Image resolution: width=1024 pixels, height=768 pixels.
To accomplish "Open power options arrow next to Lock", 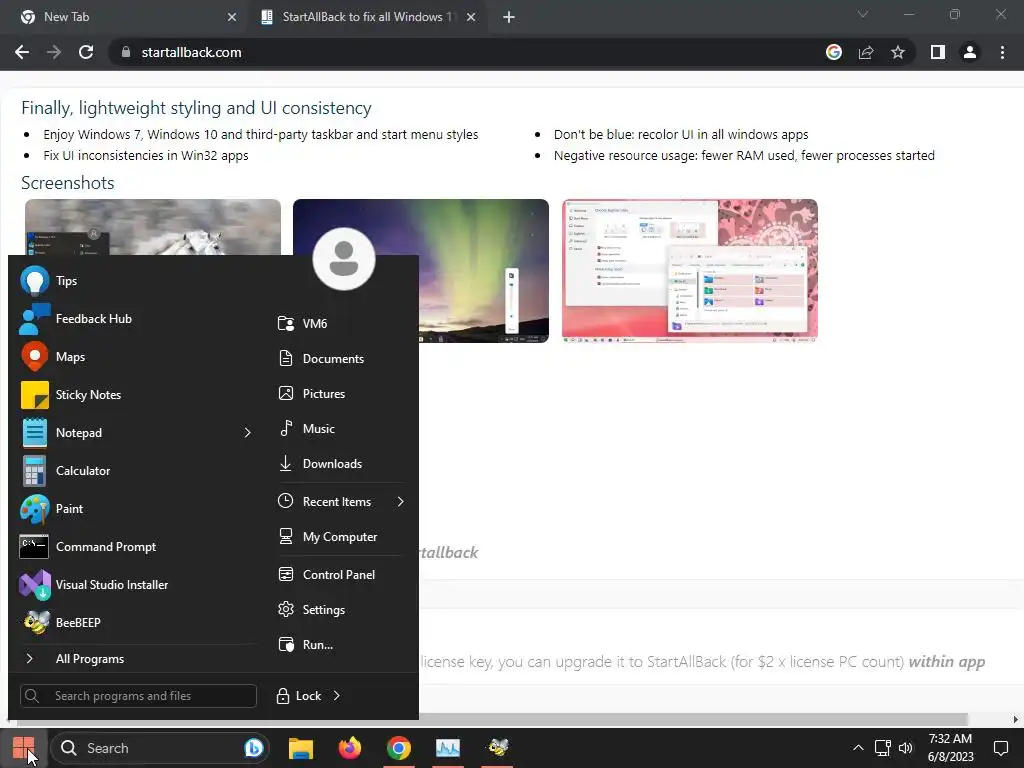I will tap(336, 696).
